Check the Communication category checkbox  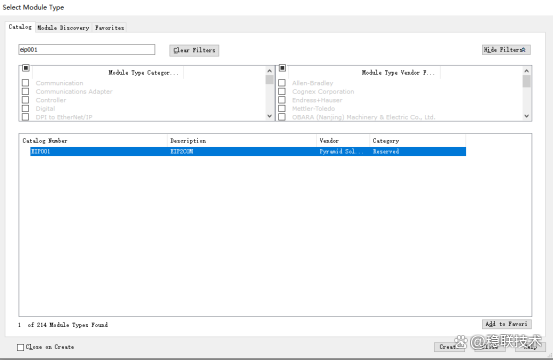pos(25,83)
